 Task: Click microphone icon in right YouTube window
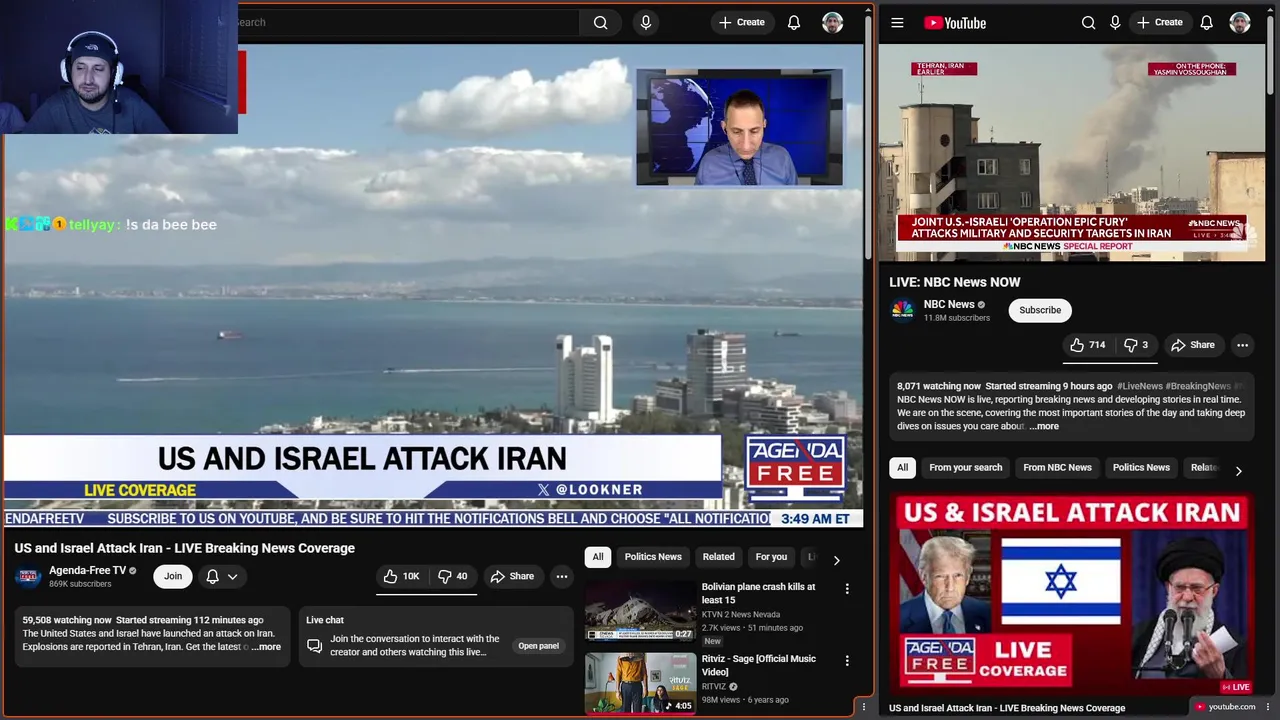pyautogui.click(x=1115, y=22)
